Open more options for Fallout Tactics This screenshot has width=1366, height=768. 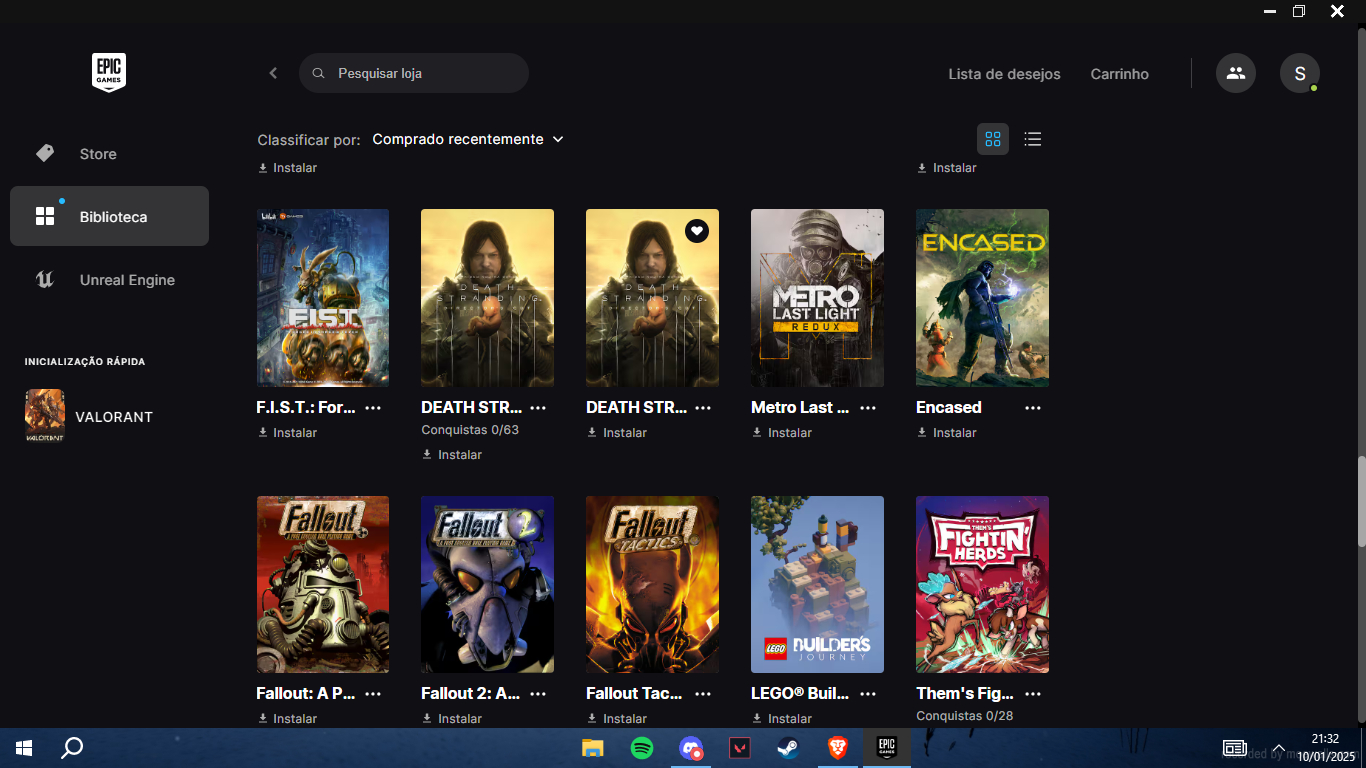coord(703,694)
